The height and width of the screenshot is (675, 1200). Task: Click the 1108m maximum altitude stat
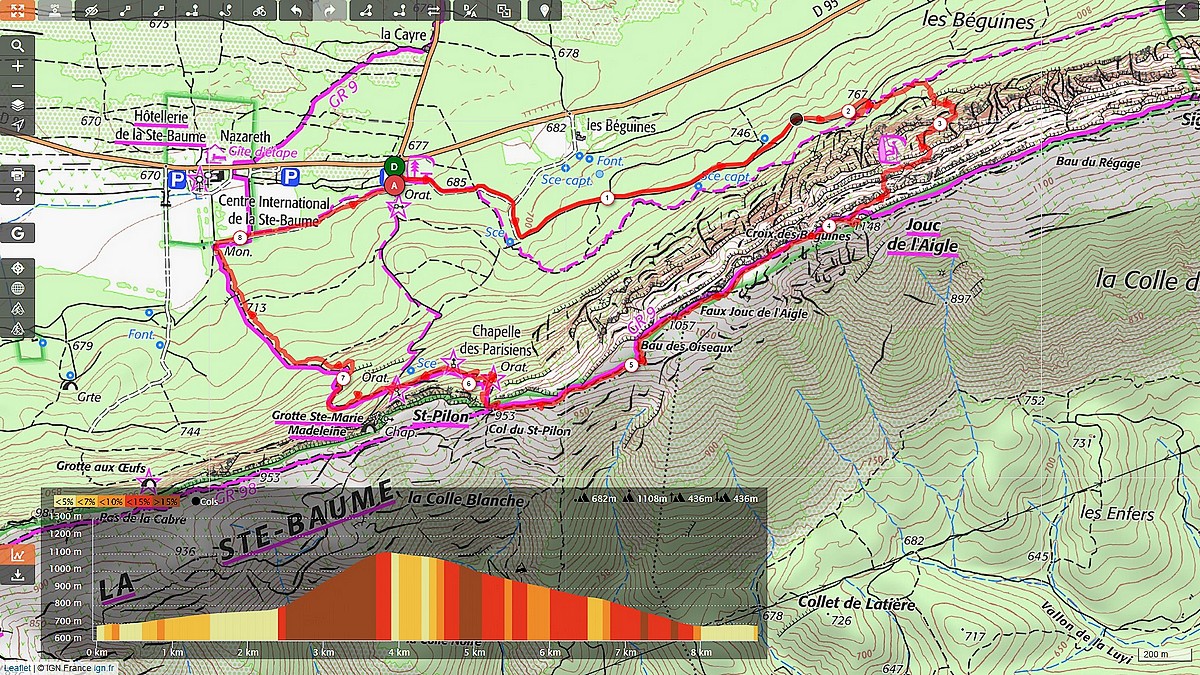click(644, 498)
